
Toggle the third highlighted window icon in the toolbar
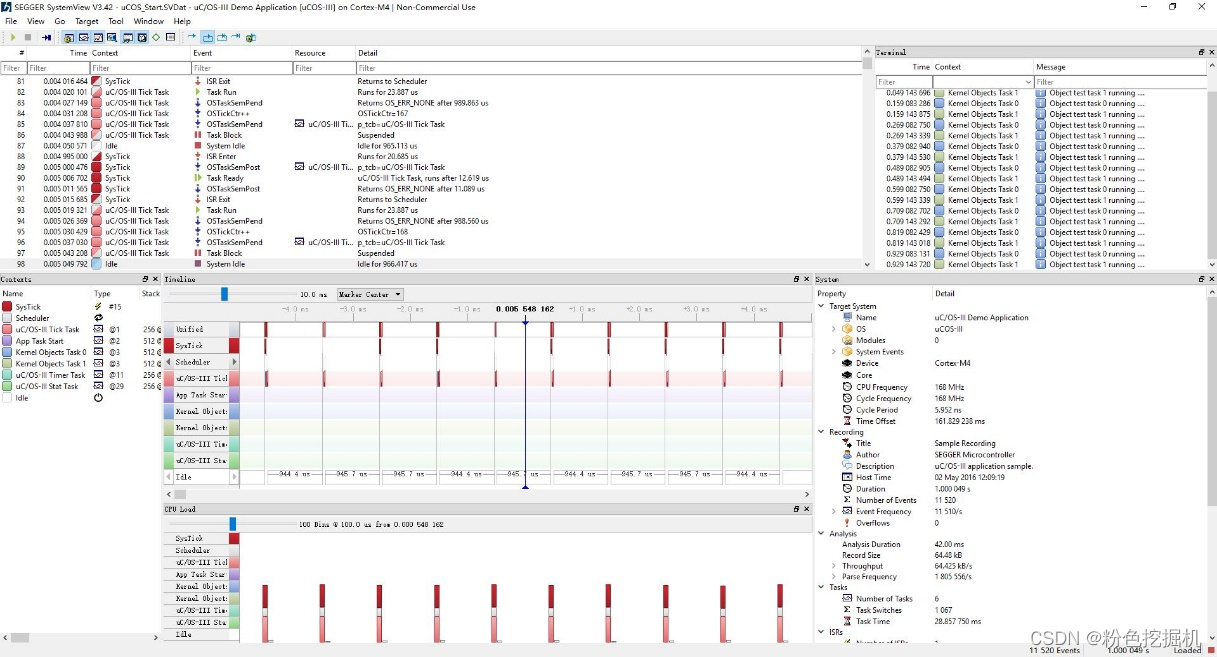pos(98,37)
